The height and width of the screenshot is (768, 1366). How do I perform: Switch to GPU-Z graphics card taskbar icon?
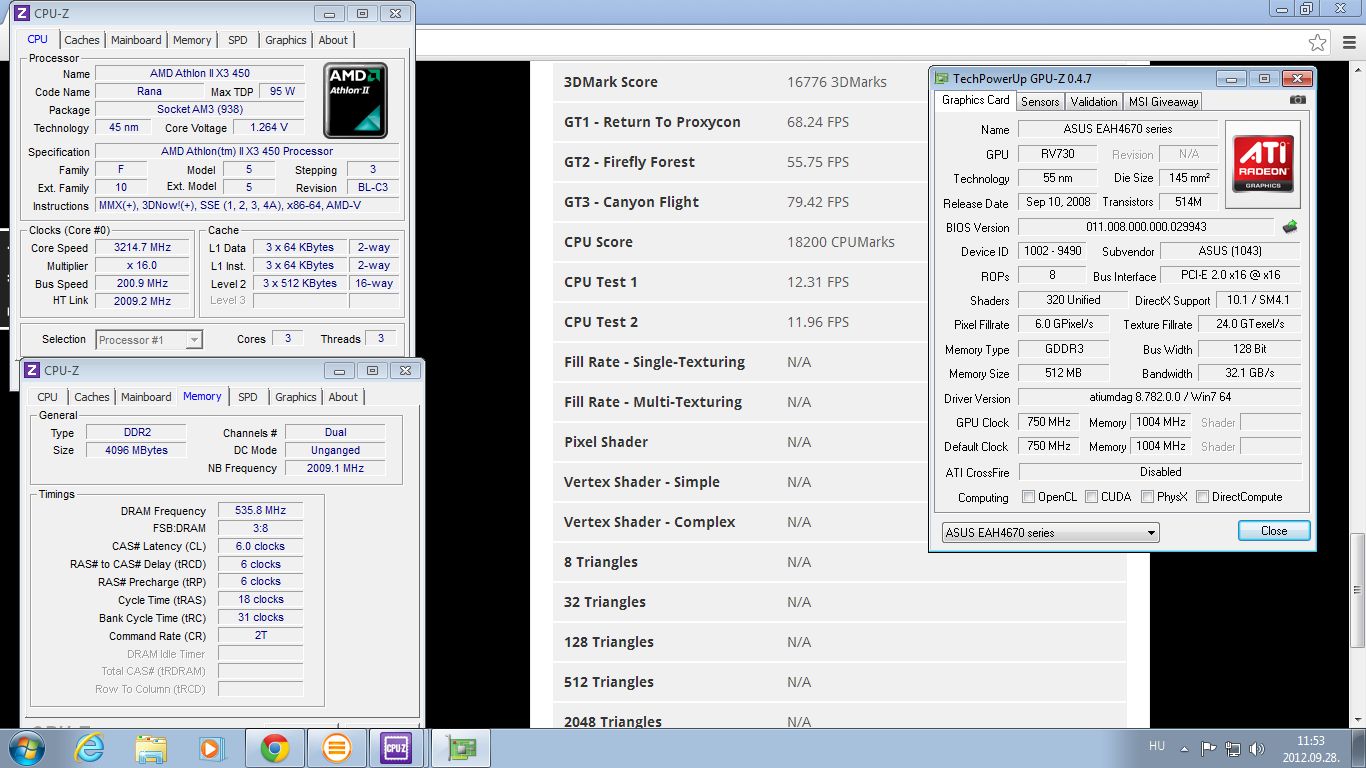[461, 748]
